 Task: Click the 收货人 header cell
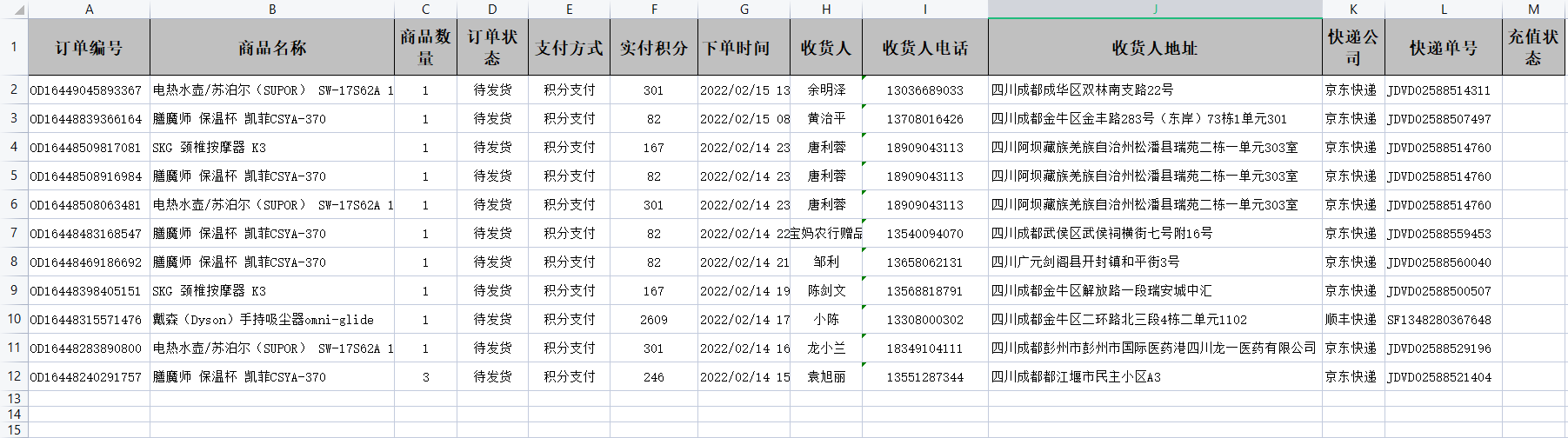pyautogui.click(x=826, y=47)
